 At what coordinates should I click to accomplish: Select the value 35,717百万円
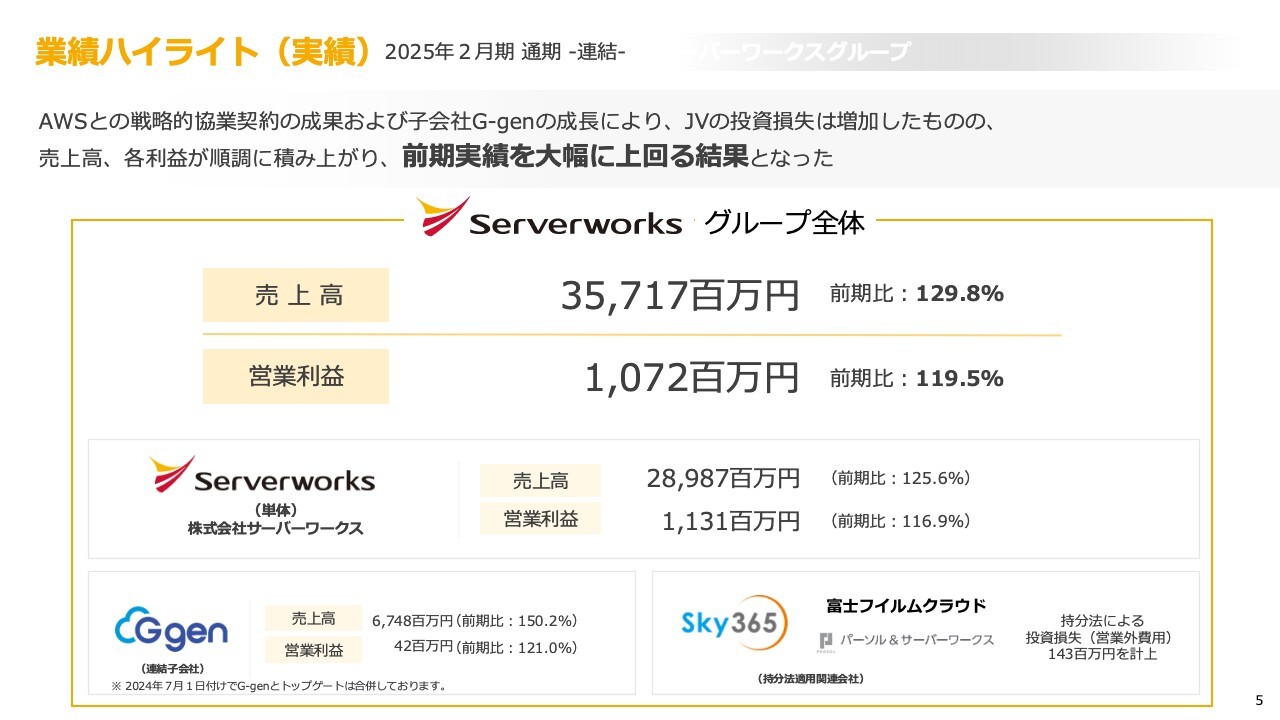pos(680,295)
